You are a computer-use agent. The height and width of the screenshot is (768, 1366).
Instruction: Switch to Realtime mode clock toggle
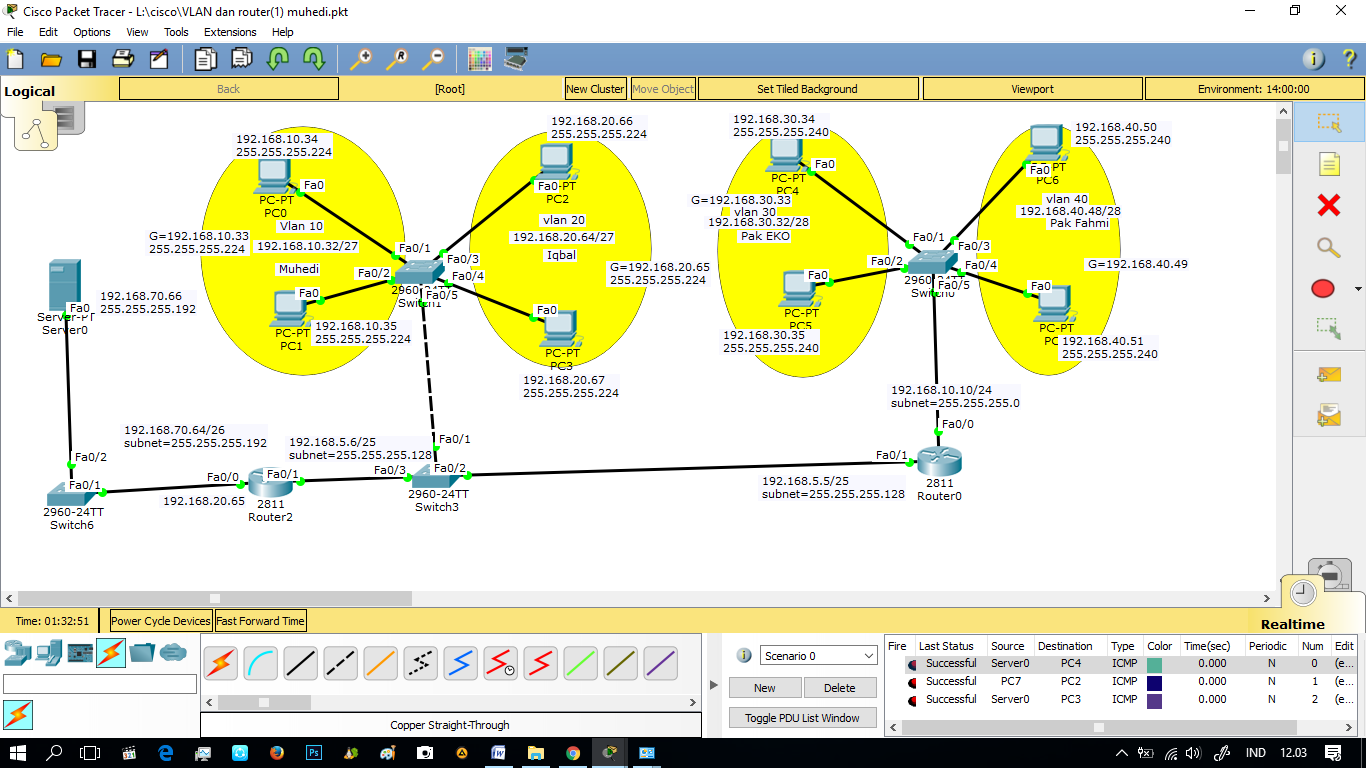tap(1301, 593)
